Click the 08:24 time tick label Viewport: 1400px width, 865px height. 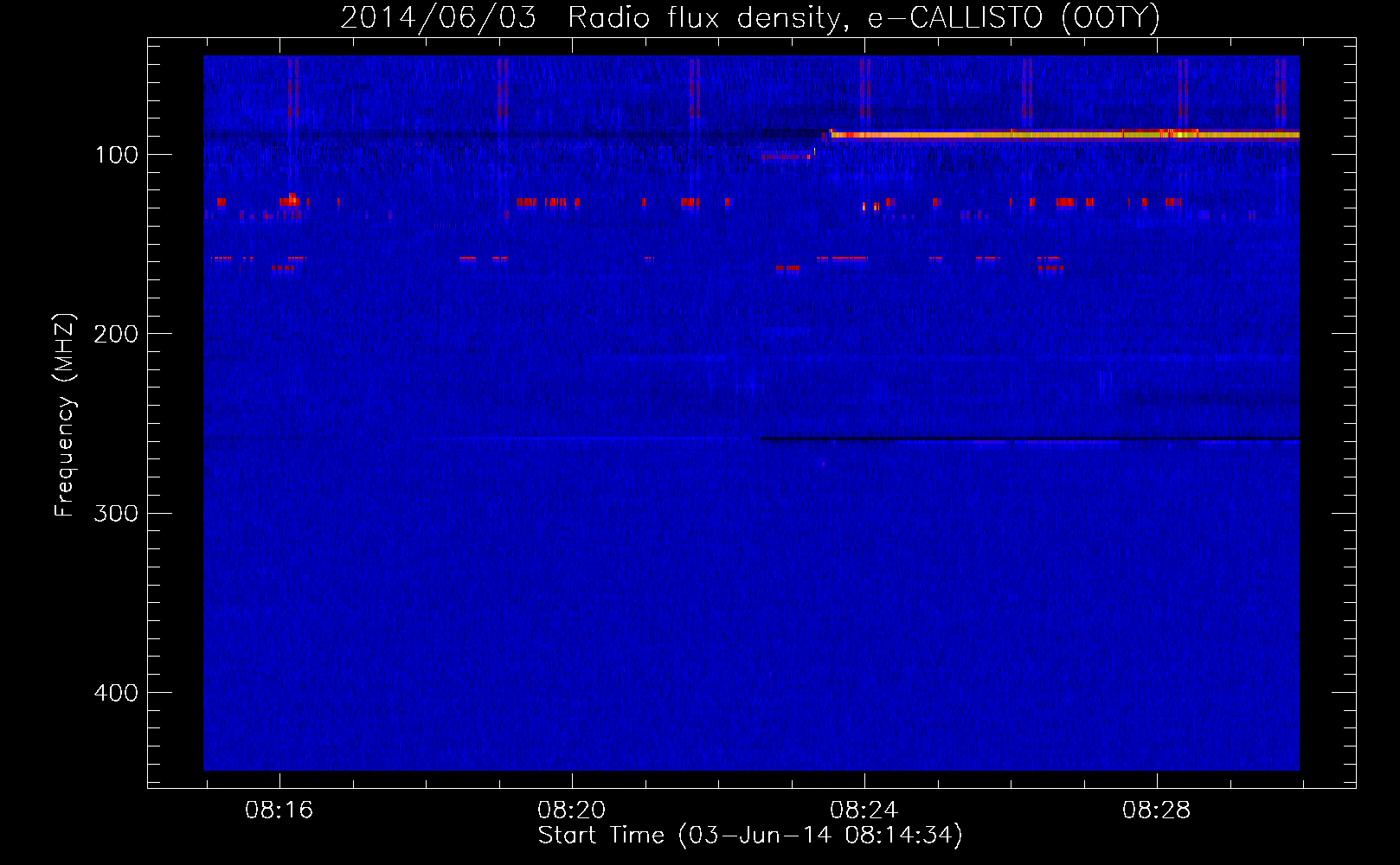tap(864, 811)
